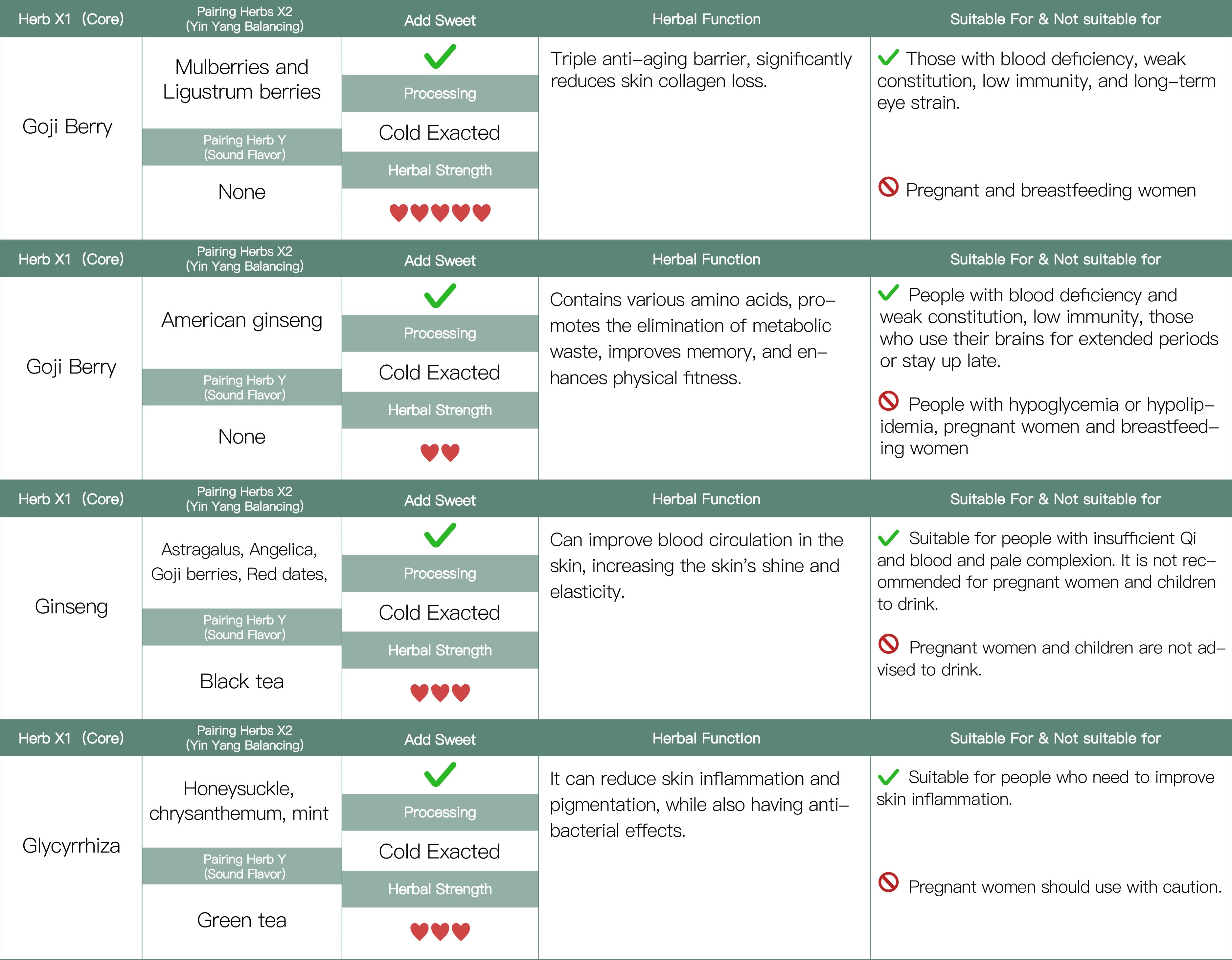This screenshot has width=1232, height=960.
Task: Click the "Triple anti-aging barrier" function description
Action: pos(701,70)
